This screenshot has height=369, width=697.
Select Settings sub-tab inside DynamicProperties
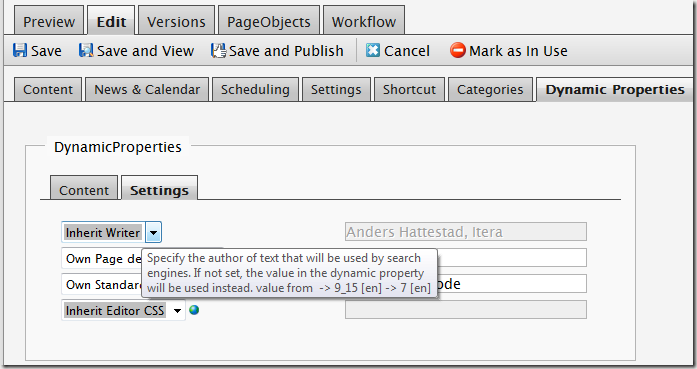pos(160,188)
